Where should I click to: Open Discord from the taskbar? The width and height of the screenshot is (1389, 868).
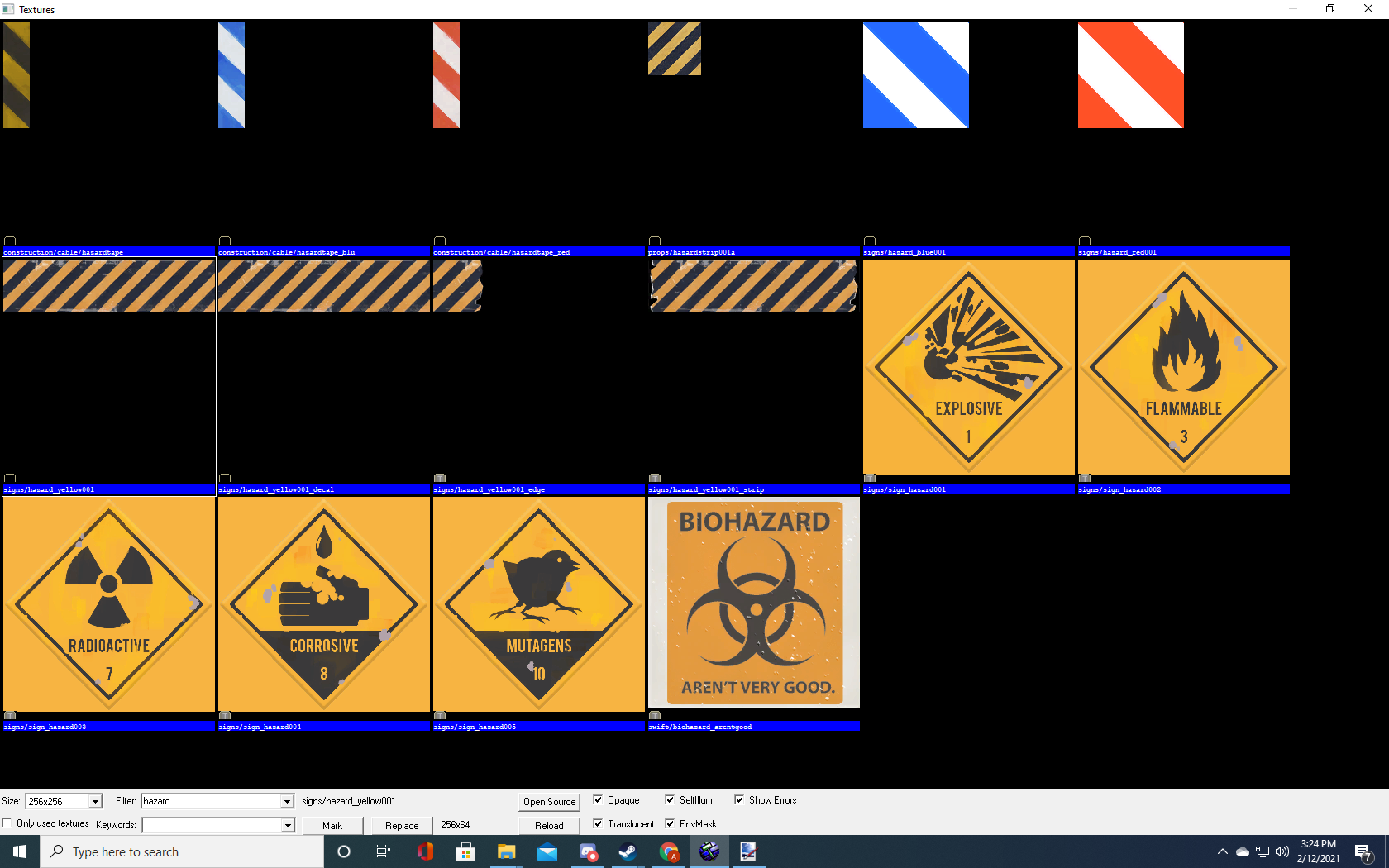click(x=588, y=851)
